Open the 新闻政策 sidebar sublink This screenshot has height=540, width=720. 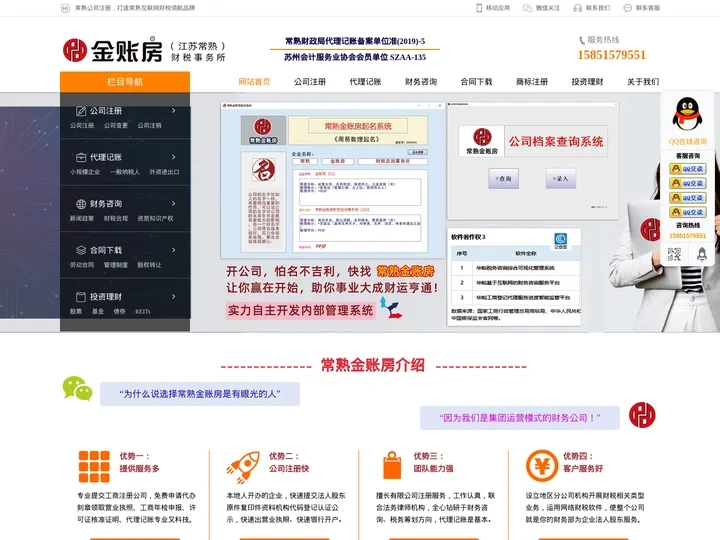tap(82, 219)
